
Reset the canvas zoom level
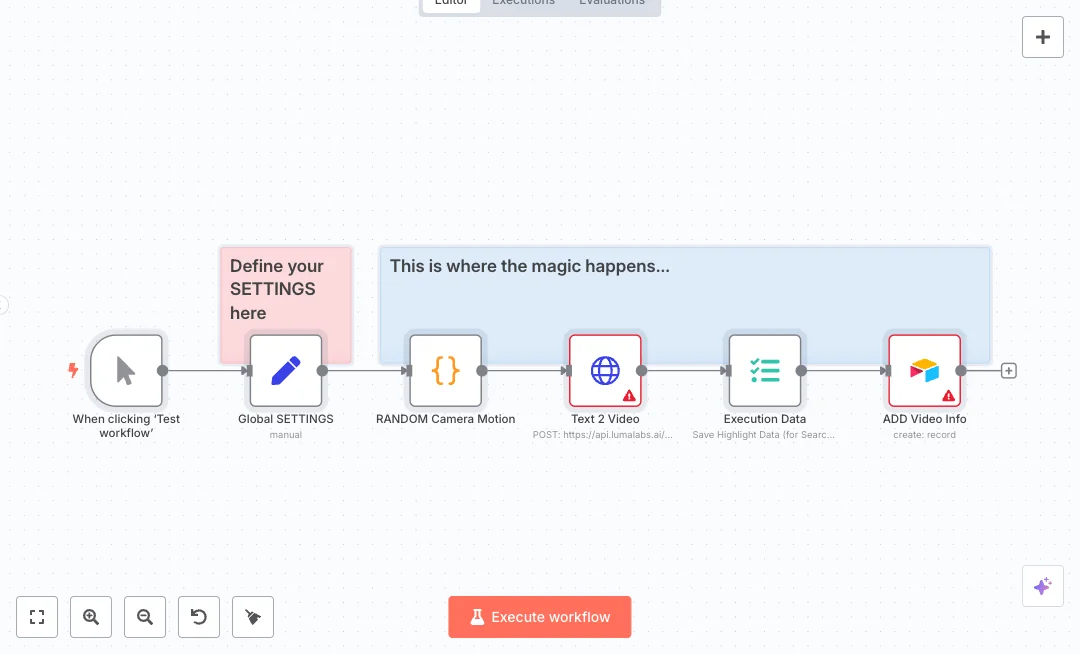199,617
